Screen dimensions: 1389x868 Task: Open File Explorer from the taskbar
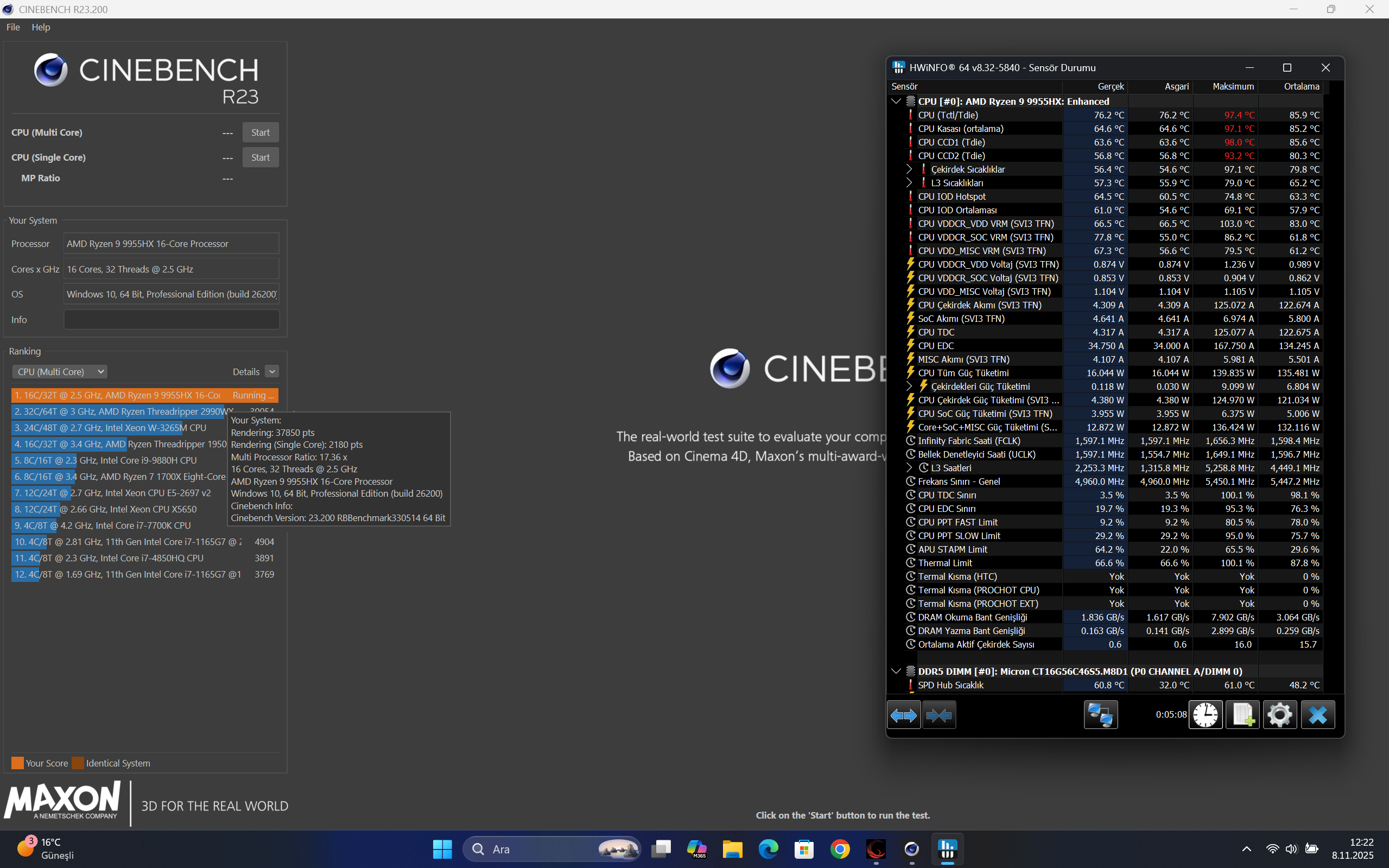coord(732,849)
